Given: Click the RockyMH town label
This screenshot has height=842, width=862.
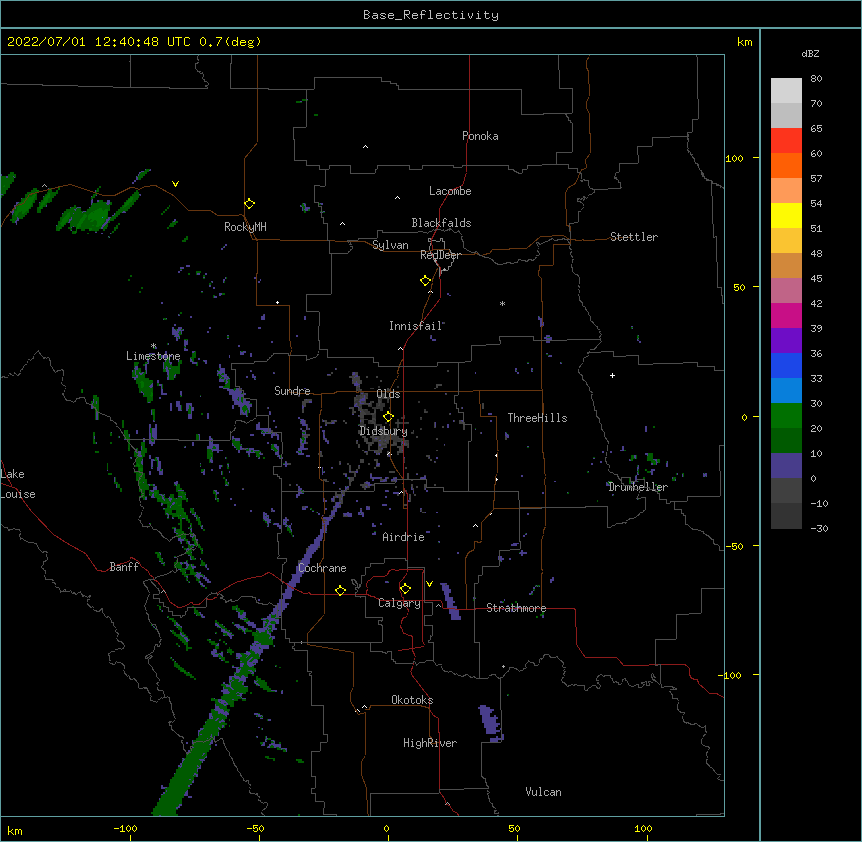Looking at the screenshot, I should click(x=245, y=227).
